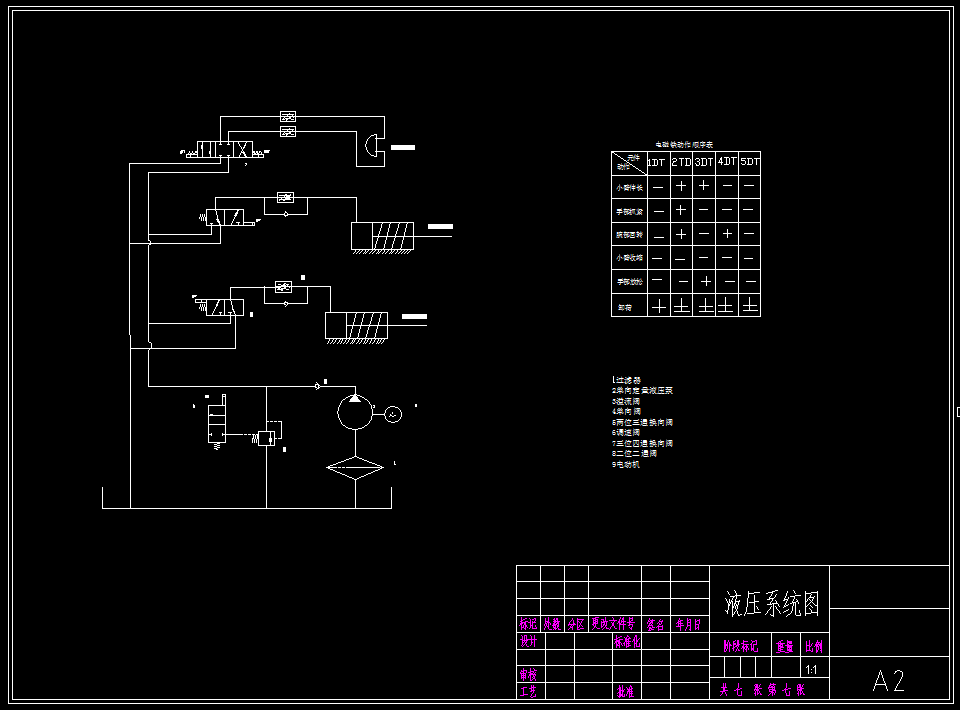960x710 pixels.
Task: Select legend entry 6调速阀
Action: 626,433
